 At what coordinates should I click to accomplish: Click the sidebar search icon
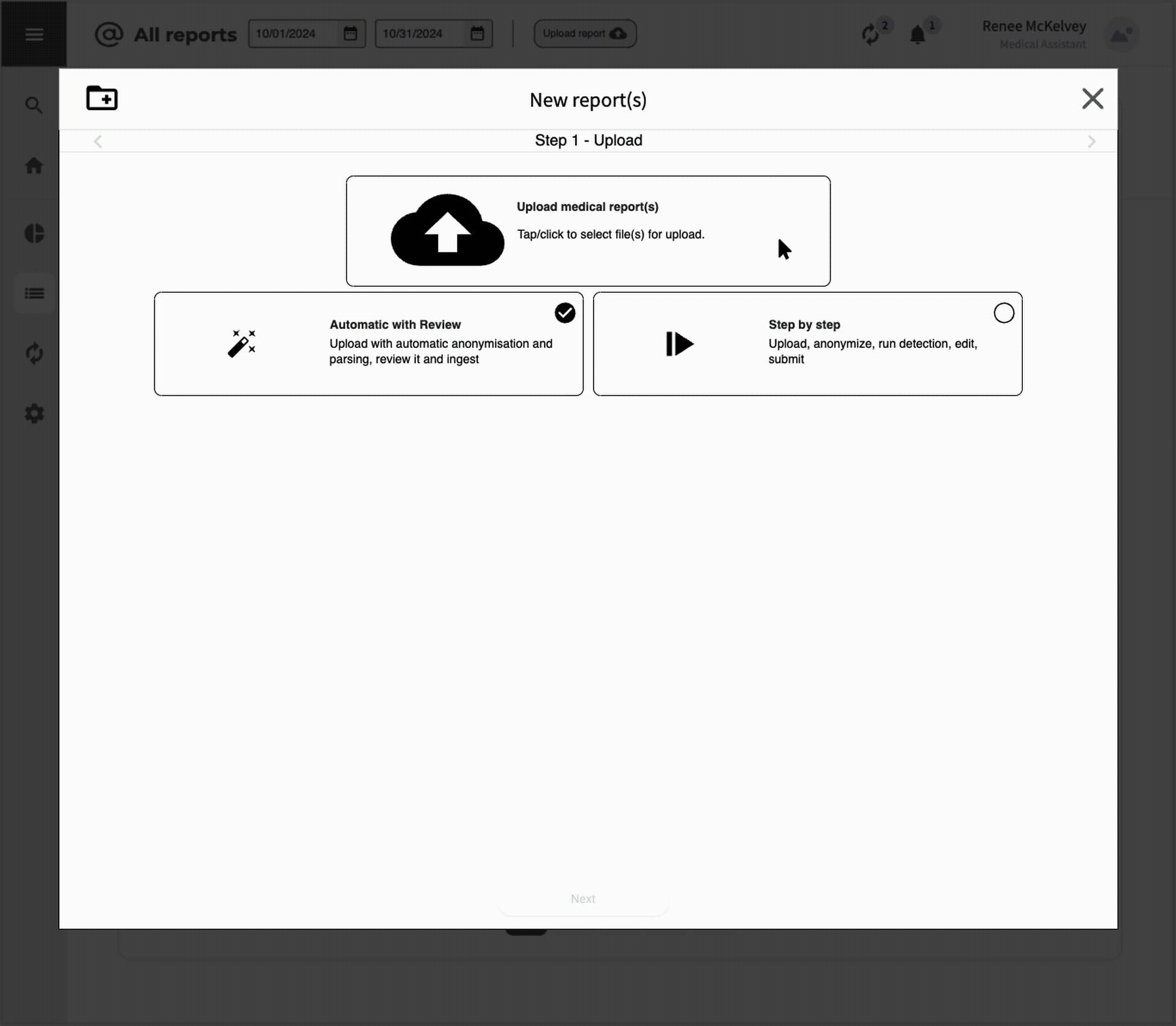[34, 105]
